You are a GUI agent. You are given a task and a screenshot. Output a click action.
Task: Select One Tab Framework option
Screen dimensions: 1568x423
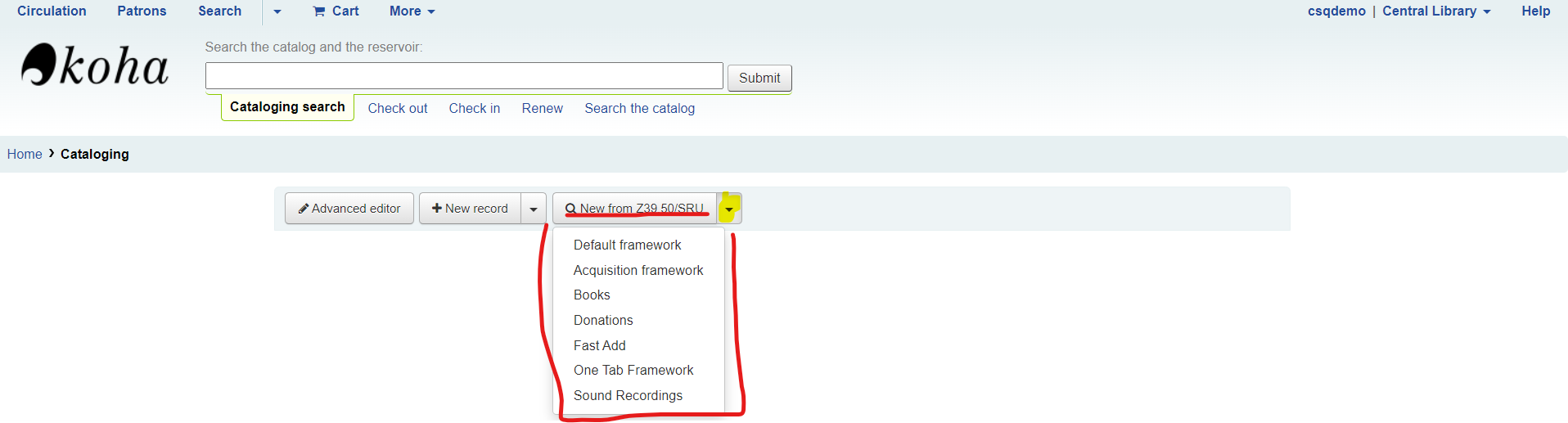633,370
